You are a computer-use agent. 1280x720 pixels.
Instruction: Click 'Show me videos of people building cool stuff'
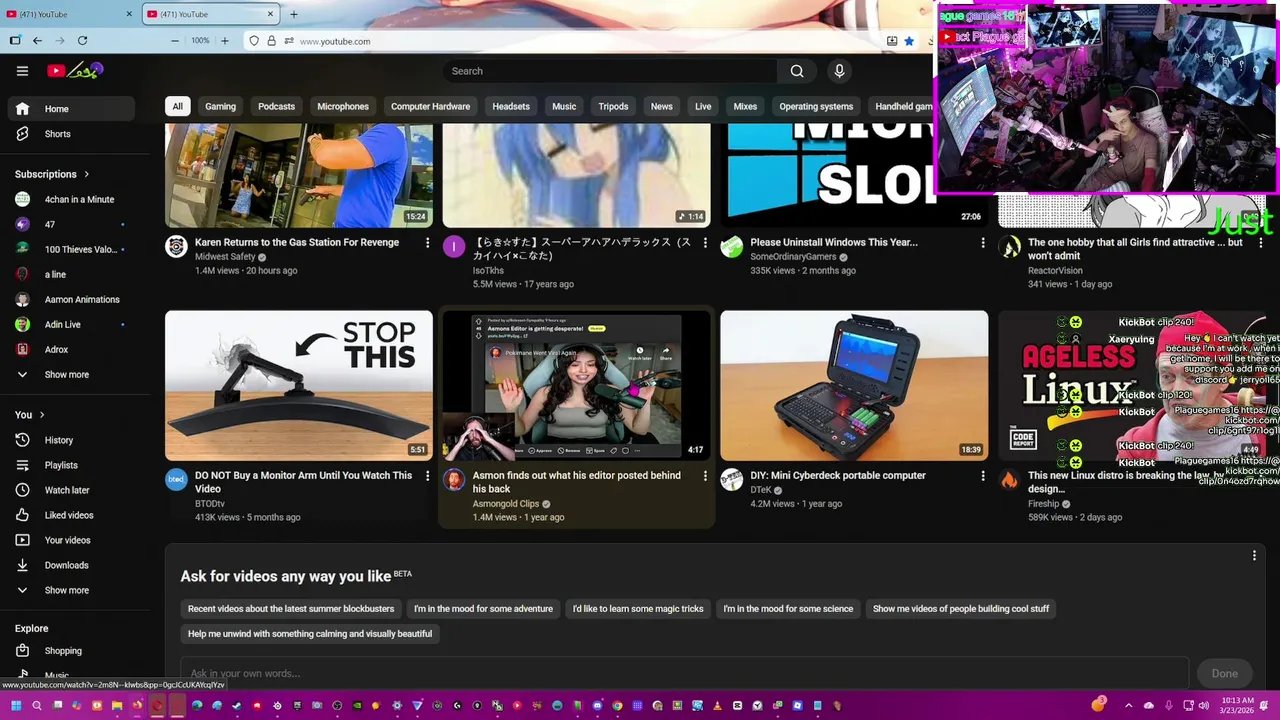pyautogui.click(x=961, y=609)
